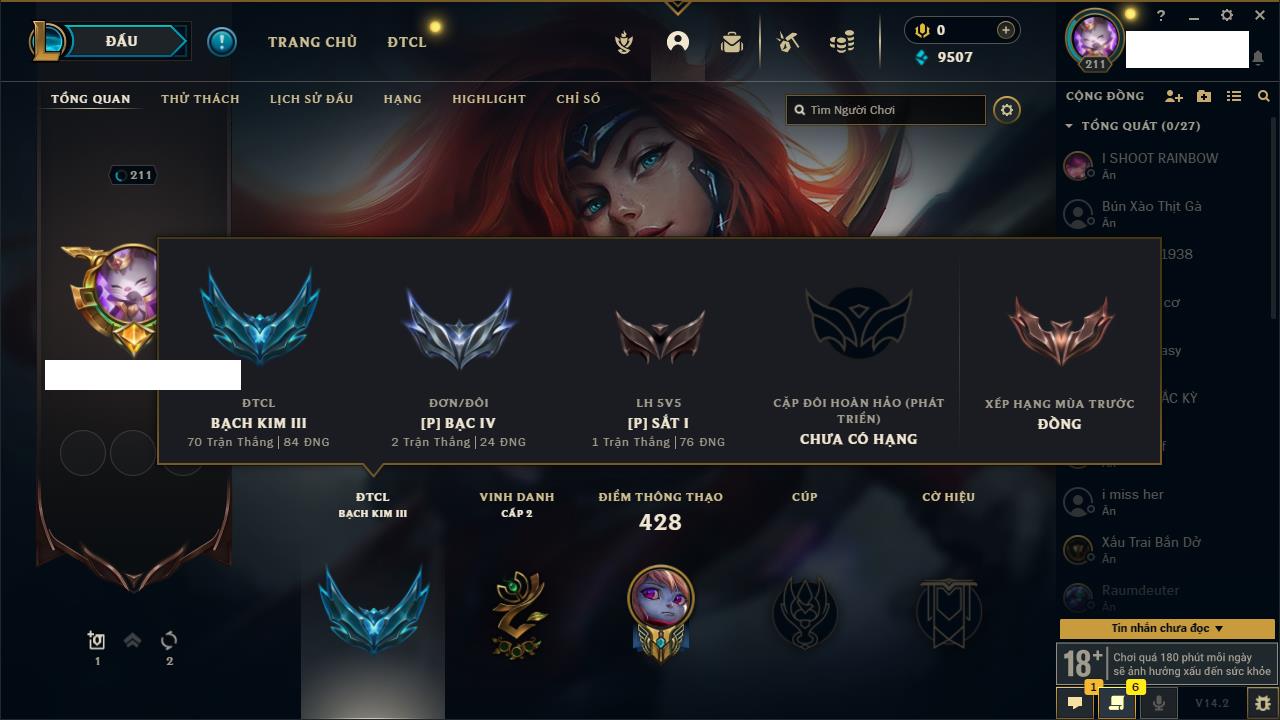The width and height of the screenshot is (1280, 720).
Task: Open the TRANG CHỦ home link
Action: 312,42
